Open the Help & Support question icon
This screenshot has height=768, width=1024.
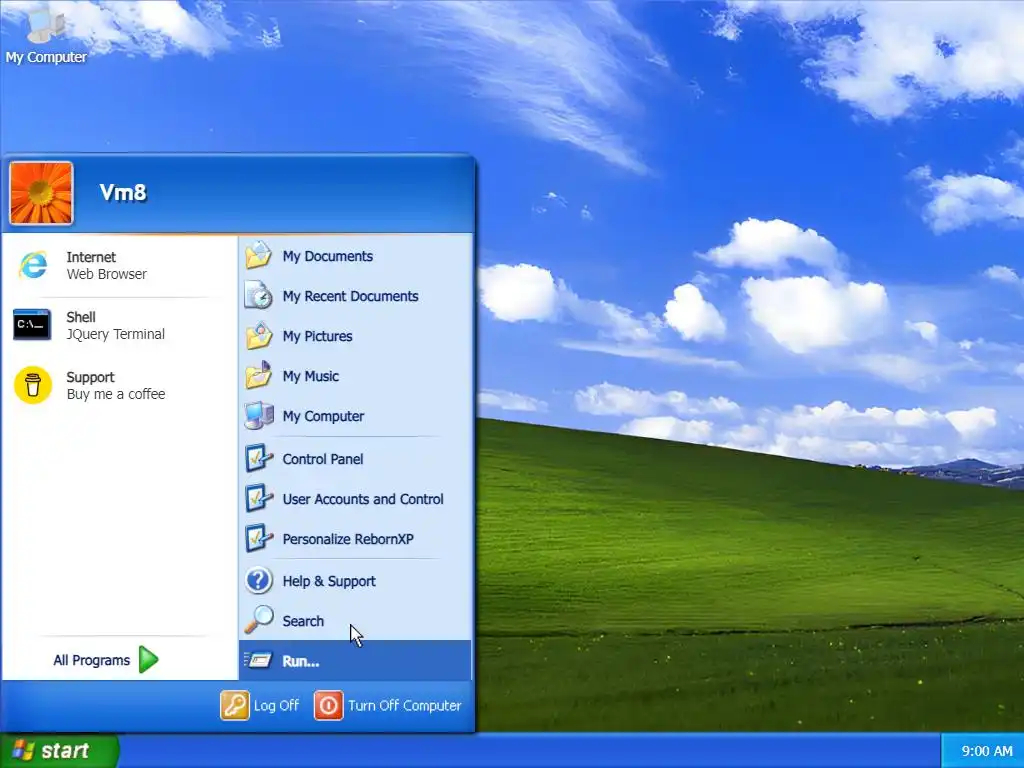click(259, 581)
